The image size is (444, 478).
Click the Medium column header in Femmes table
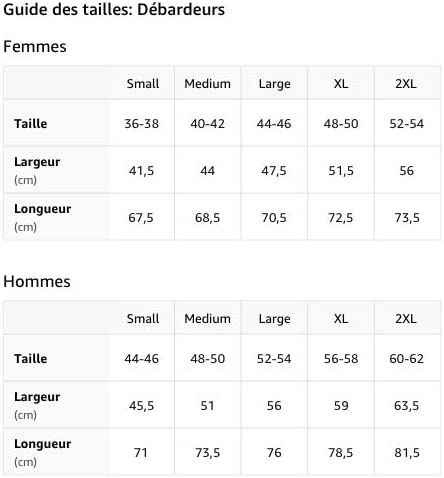[x=207, y=84]
